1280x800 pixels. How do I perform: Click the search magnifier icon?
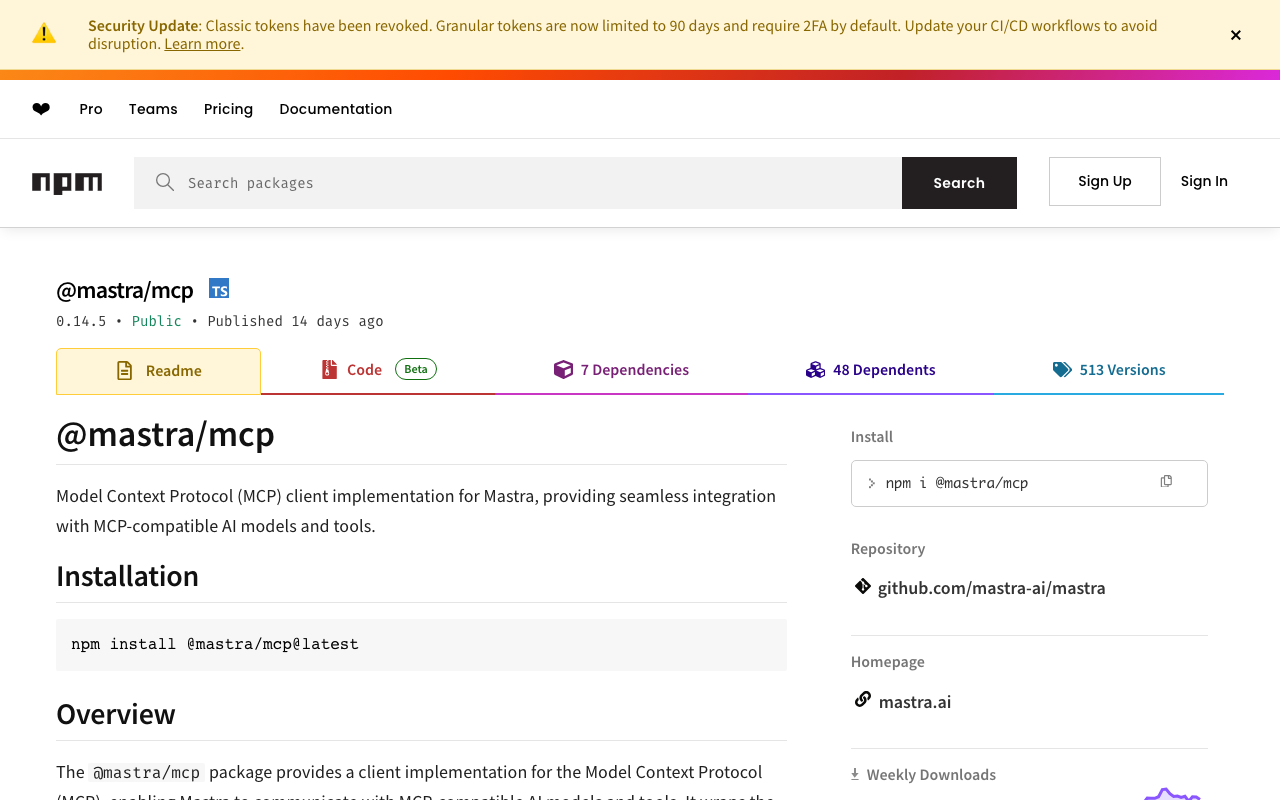(x=165, y=182)
